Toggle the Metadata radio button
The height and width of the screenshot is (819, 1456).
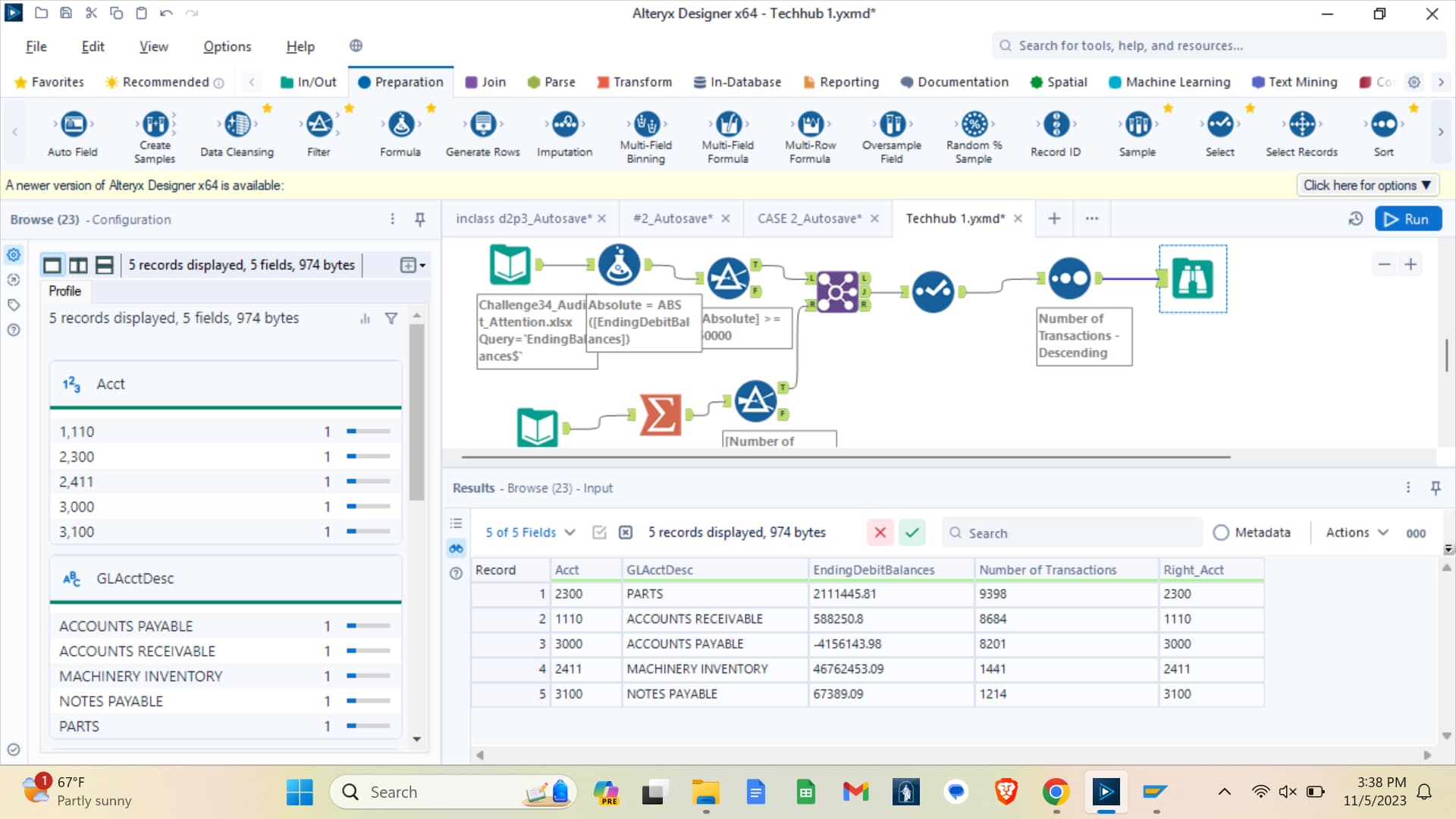pos(1221,532)
